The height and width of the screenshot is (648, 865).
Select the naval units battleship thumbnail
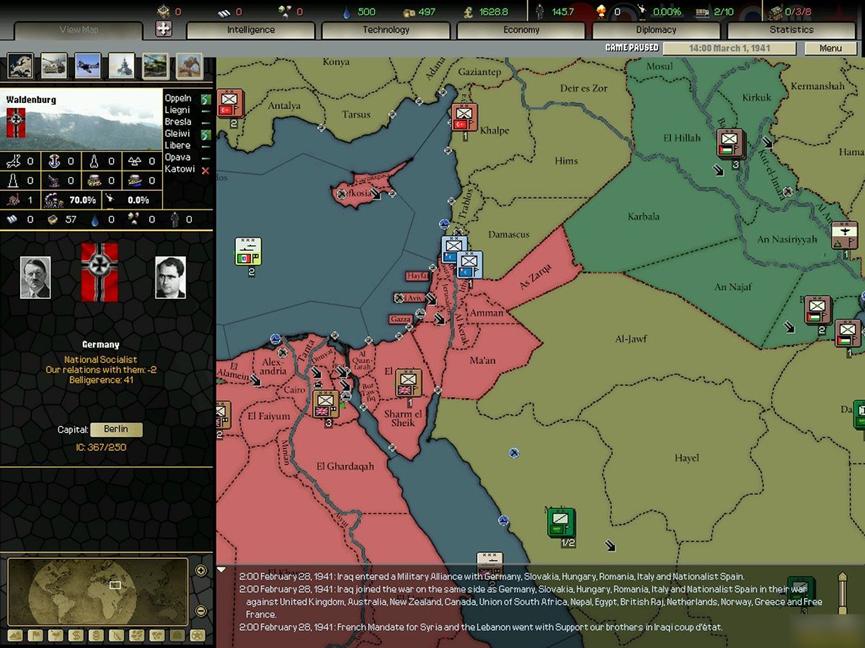(121, 66)
